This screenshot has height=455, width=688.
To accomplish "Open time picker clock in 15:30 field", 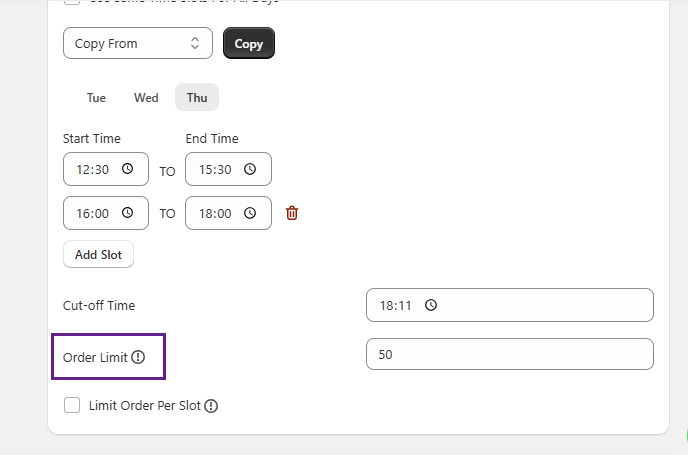I will (x=250, y=169).
